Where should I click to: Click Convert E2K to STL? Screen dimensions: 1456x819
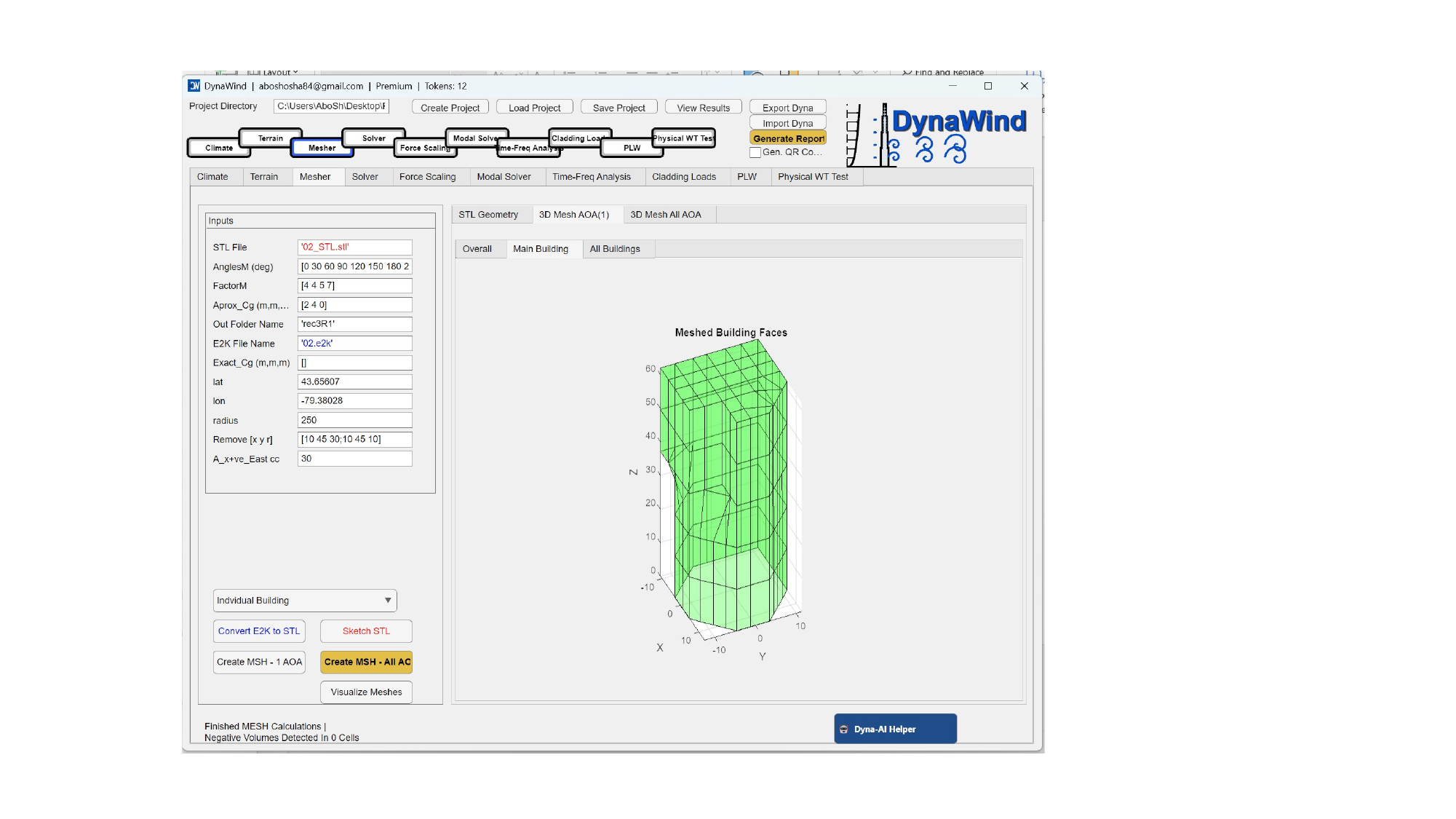click(x=258, y=631)
